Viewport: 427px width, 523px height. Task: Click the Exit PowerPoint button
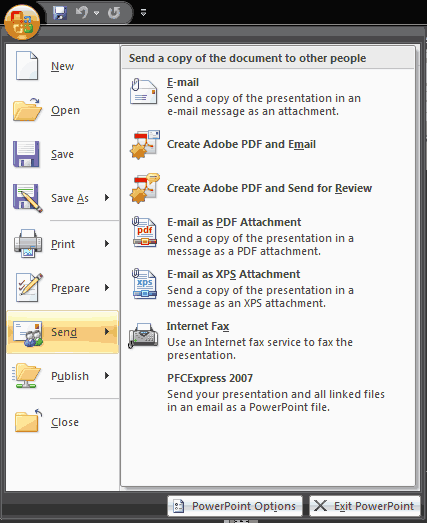365,506
